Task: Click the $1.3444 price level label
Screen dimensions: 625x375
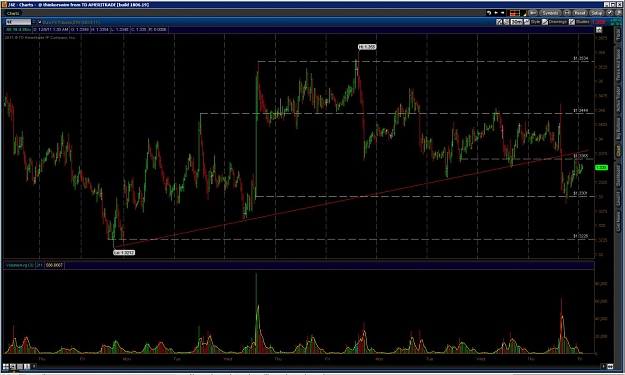Action: 581,110
